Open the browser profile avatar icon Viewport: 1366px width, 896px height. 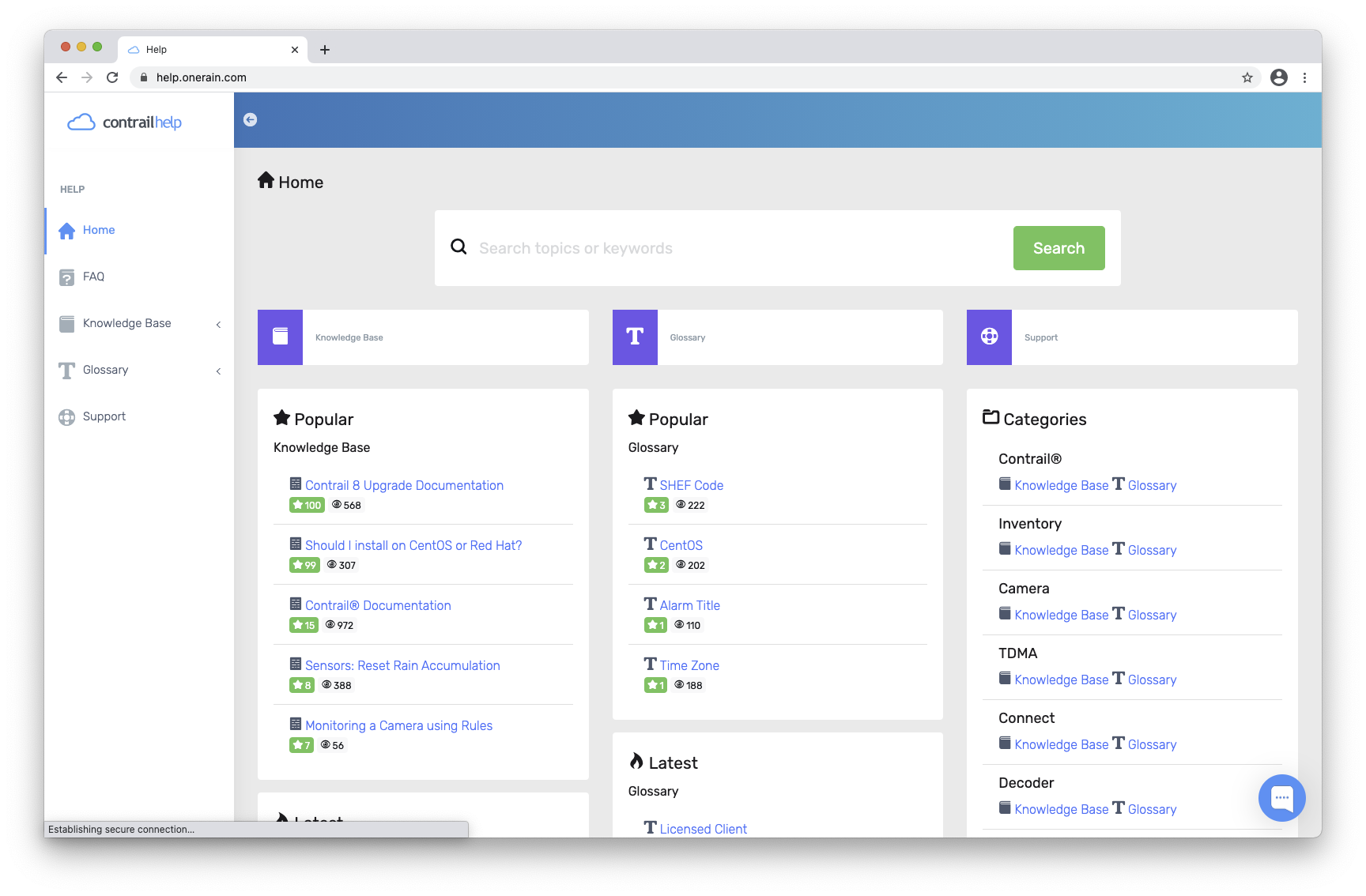1279,77
